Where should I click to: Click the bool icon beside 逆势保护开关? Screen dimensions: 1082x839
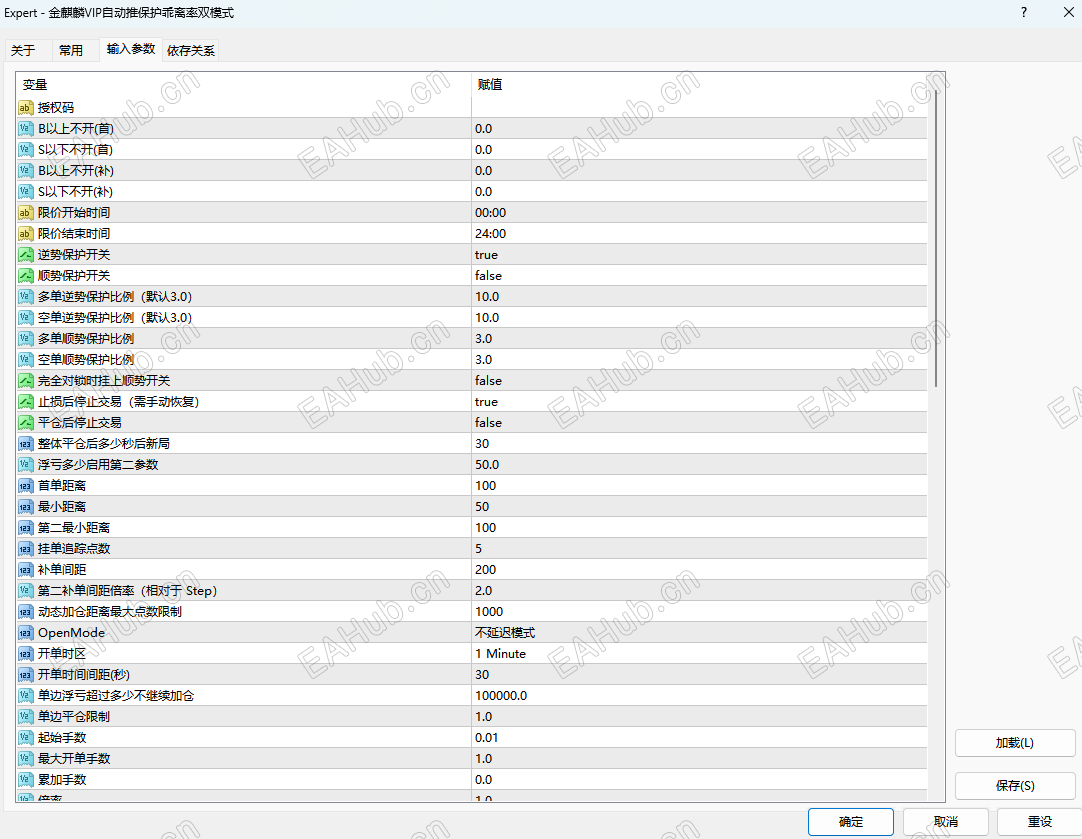click(x=26, y=255)
